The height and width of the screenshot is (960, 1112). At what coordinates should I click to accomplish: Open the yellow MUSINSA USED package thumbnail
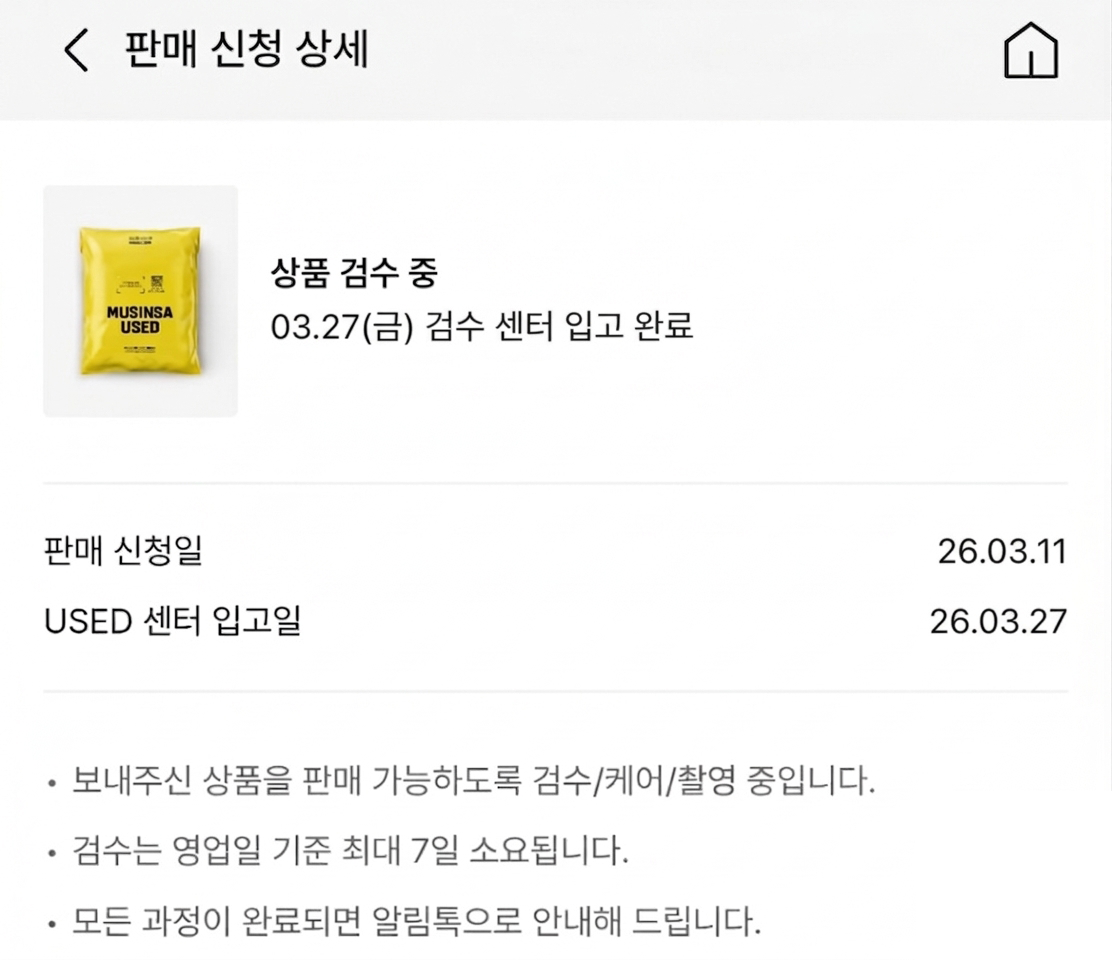(x=140, y=301)
